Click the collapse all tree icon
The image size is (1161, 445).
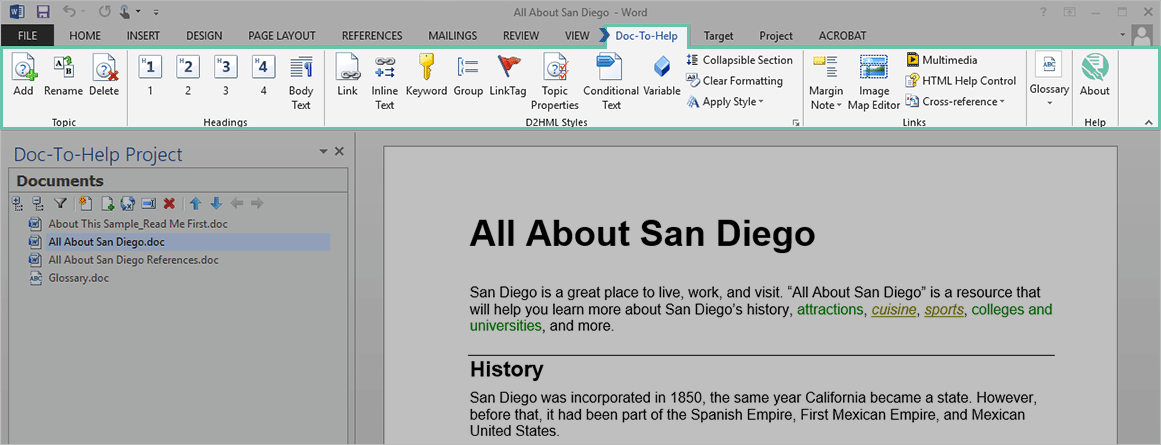point(38,203)
